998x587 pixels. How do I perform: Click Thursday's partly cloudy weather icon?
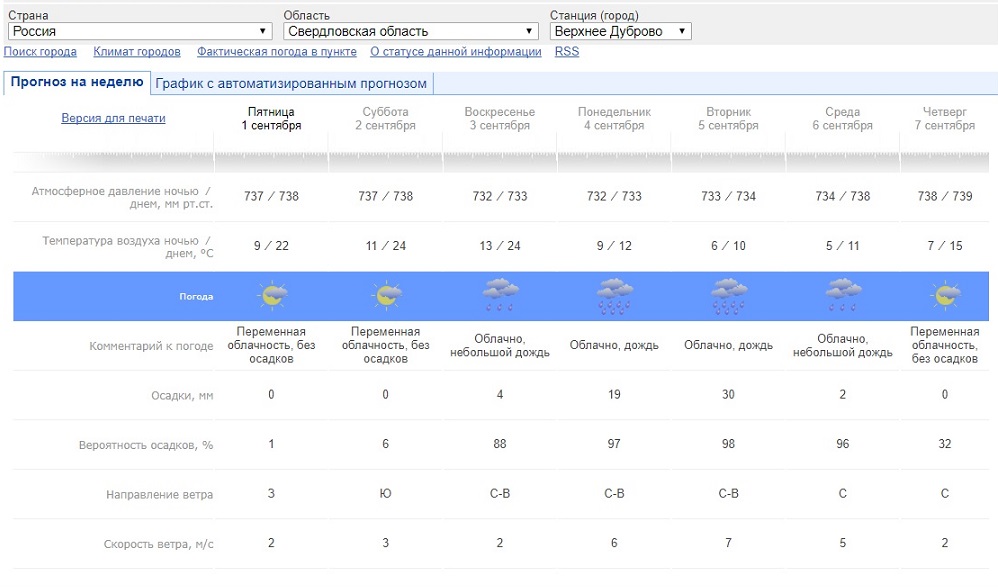pos(945,296)
